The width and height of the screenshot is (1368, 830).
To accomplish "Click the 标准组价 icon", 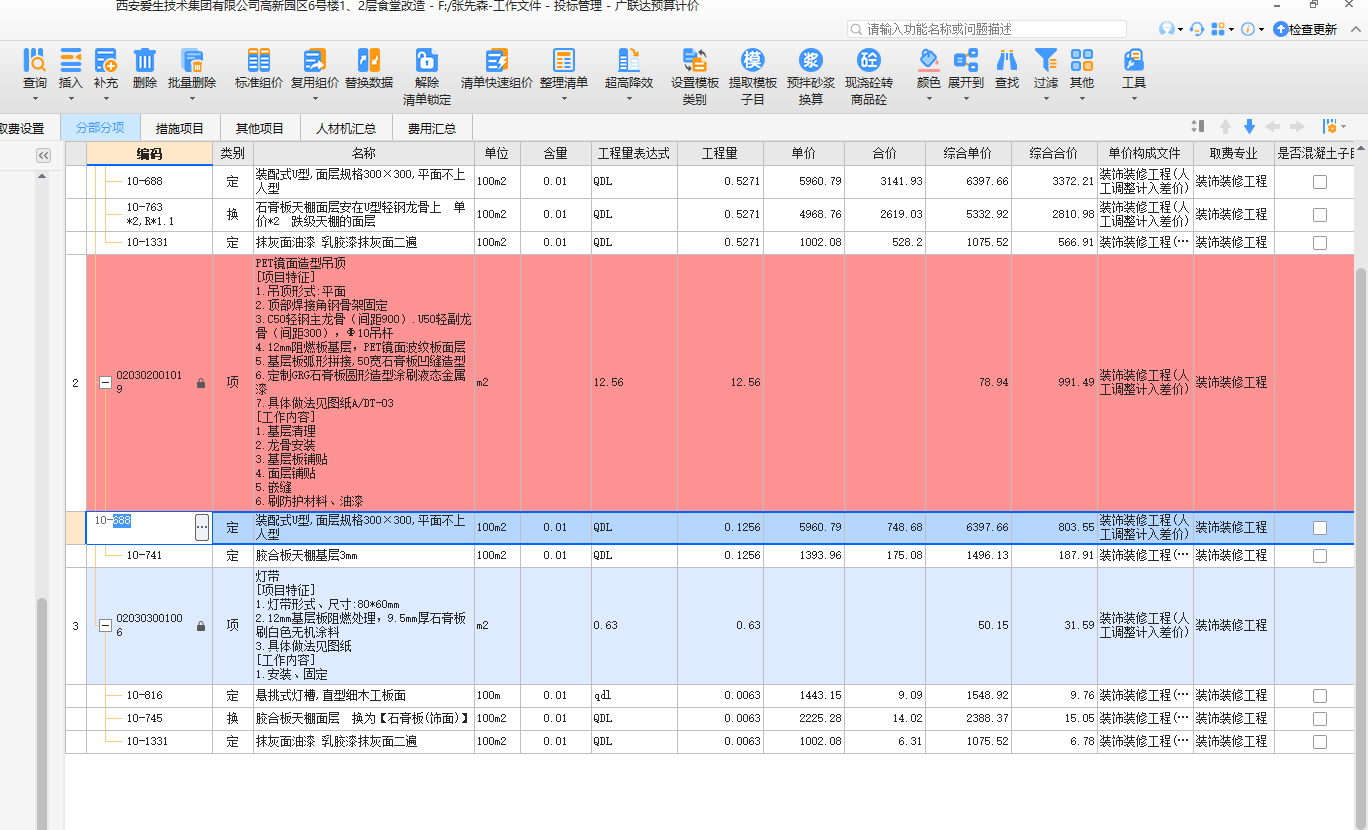I will pos(259,60).
